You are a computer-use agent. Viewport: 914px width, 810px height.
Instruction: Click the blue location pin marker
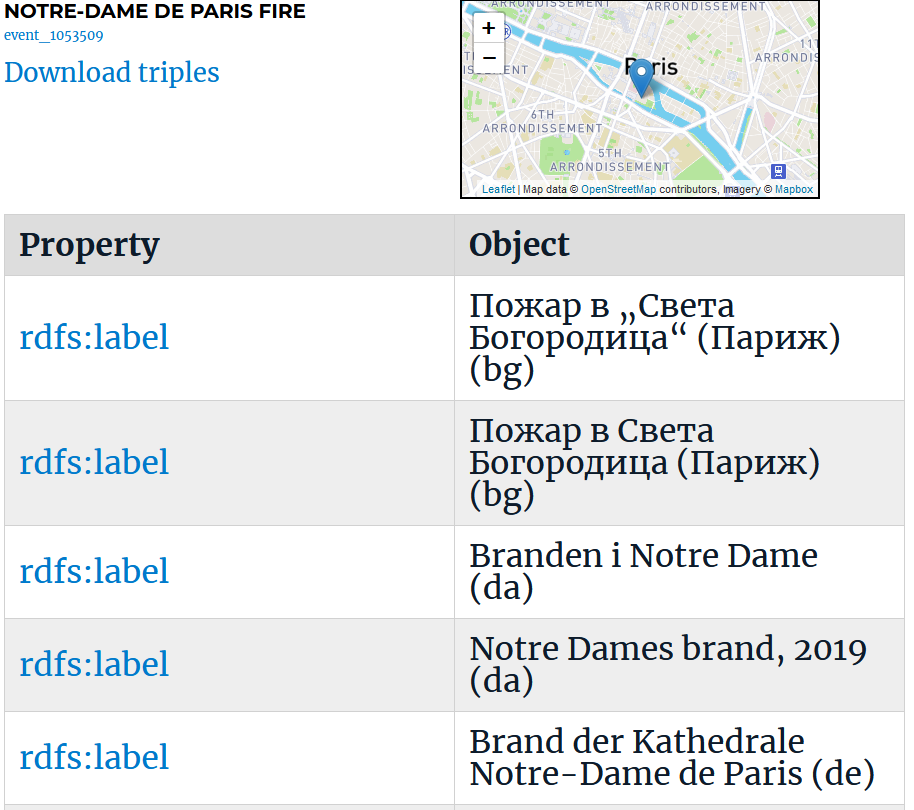pyautogui.click(x=642, y=78)
